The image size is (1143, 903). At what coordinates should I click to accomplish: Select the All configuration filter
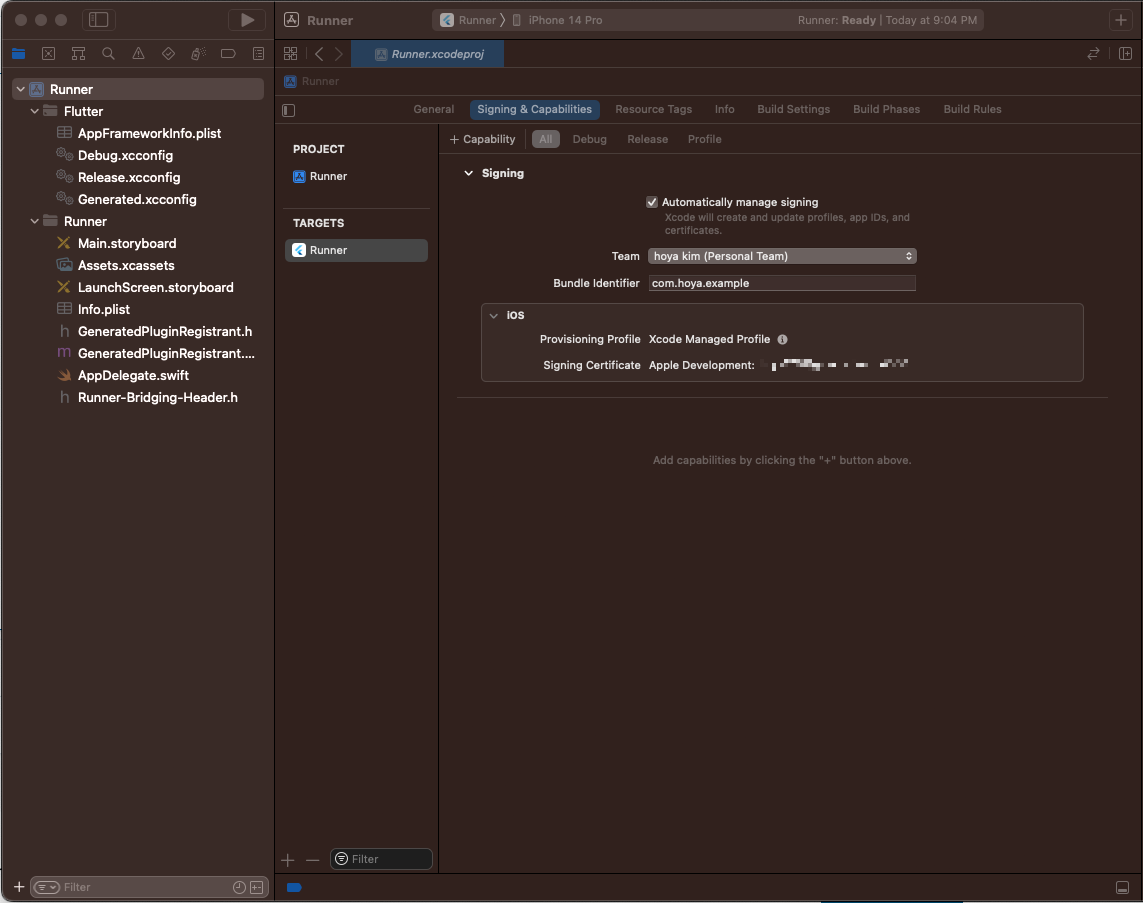545,139
